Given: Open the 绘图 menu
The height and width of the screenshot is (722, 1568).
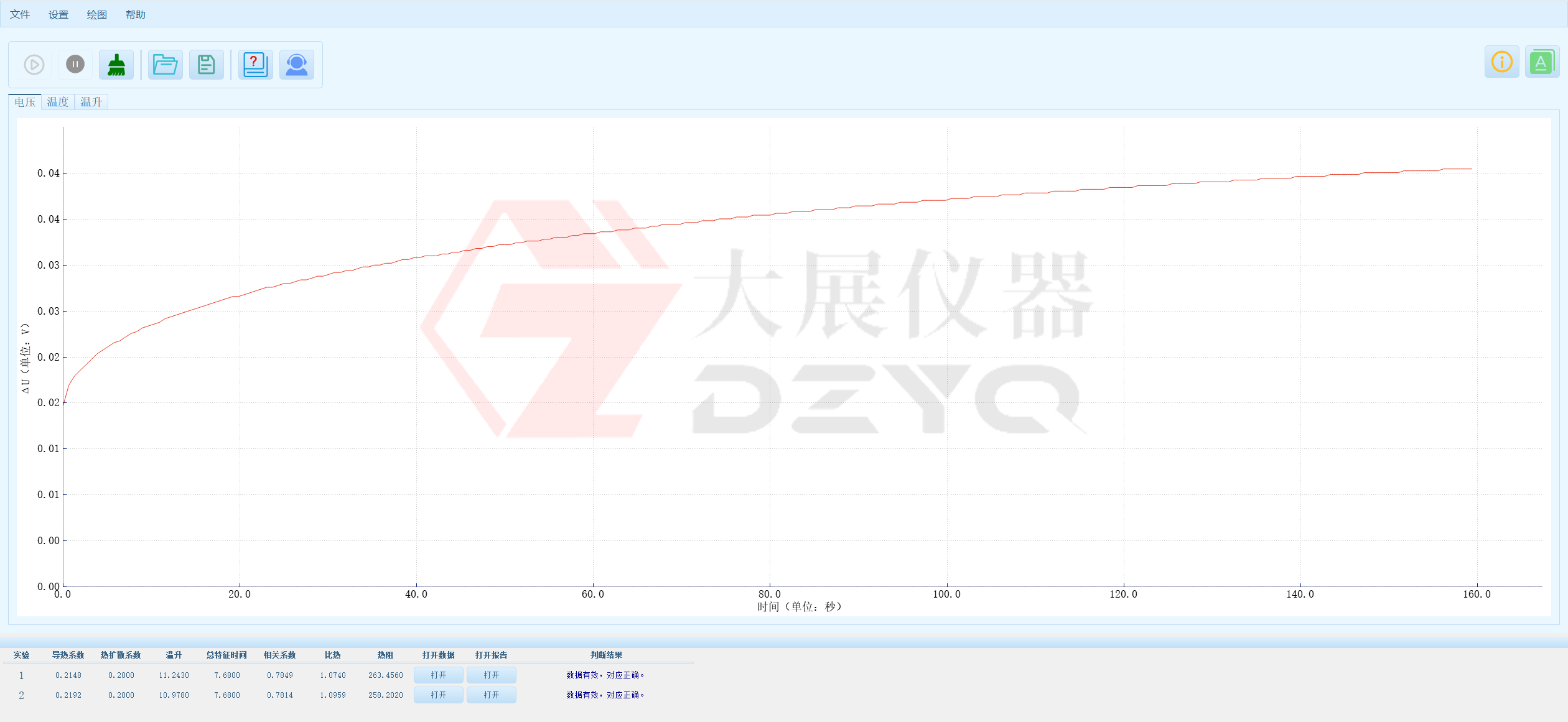Looking at the screenshot, I should click(97, 14).
